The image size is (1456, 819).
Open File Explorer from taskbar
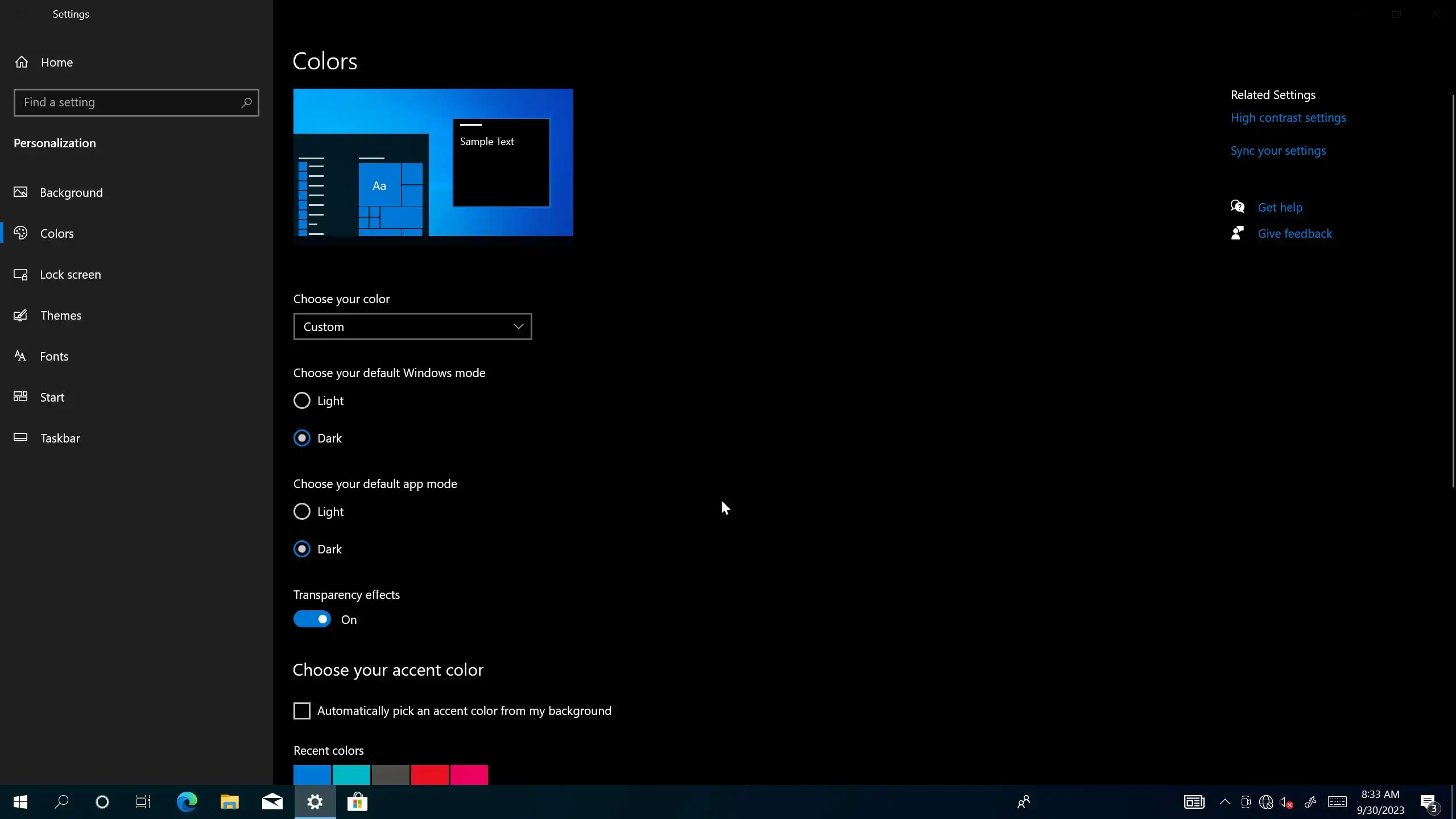tap(229, 802)
